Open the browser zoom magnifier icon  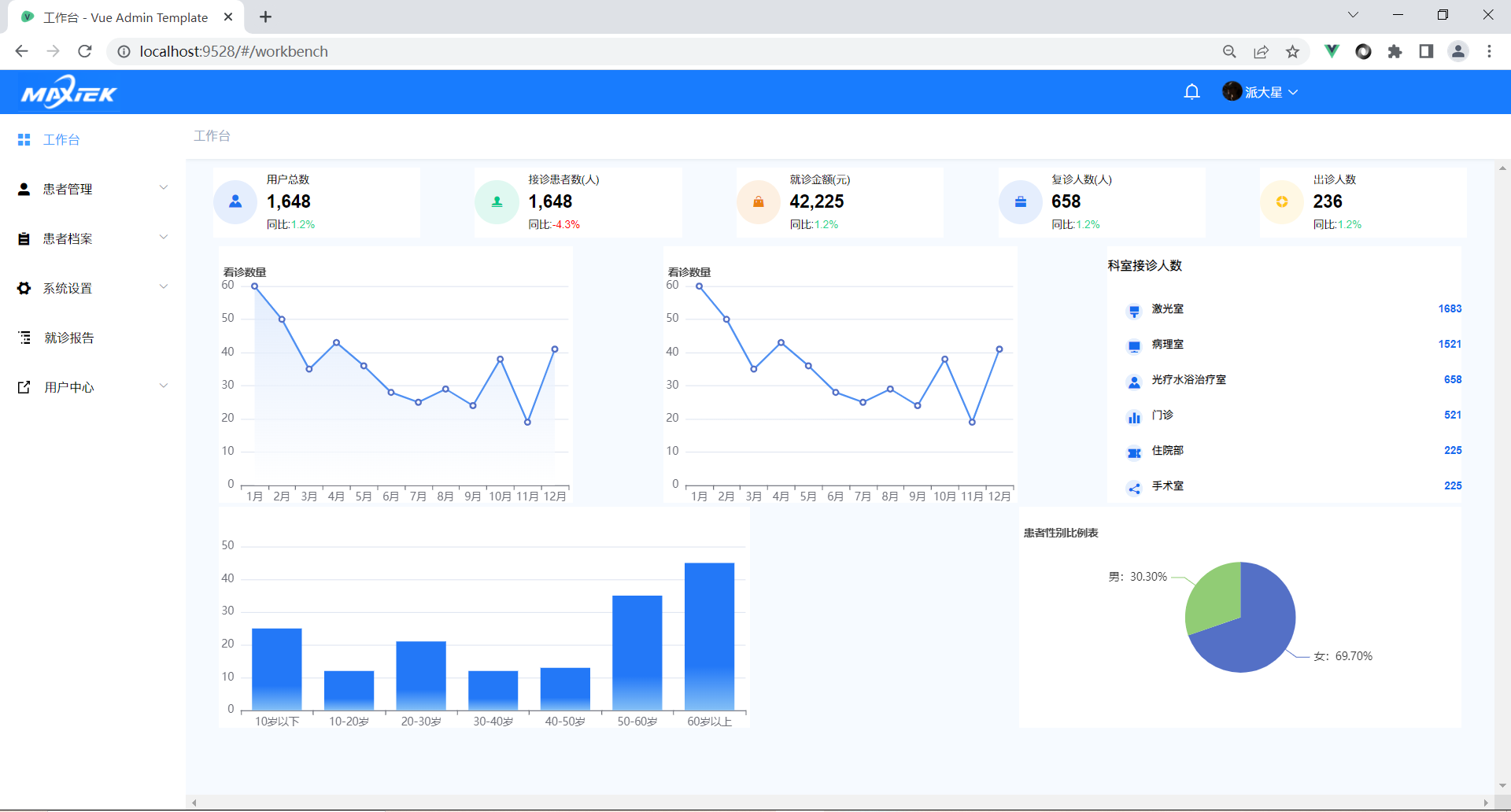pyautogui.click(x=1229, y=51)
